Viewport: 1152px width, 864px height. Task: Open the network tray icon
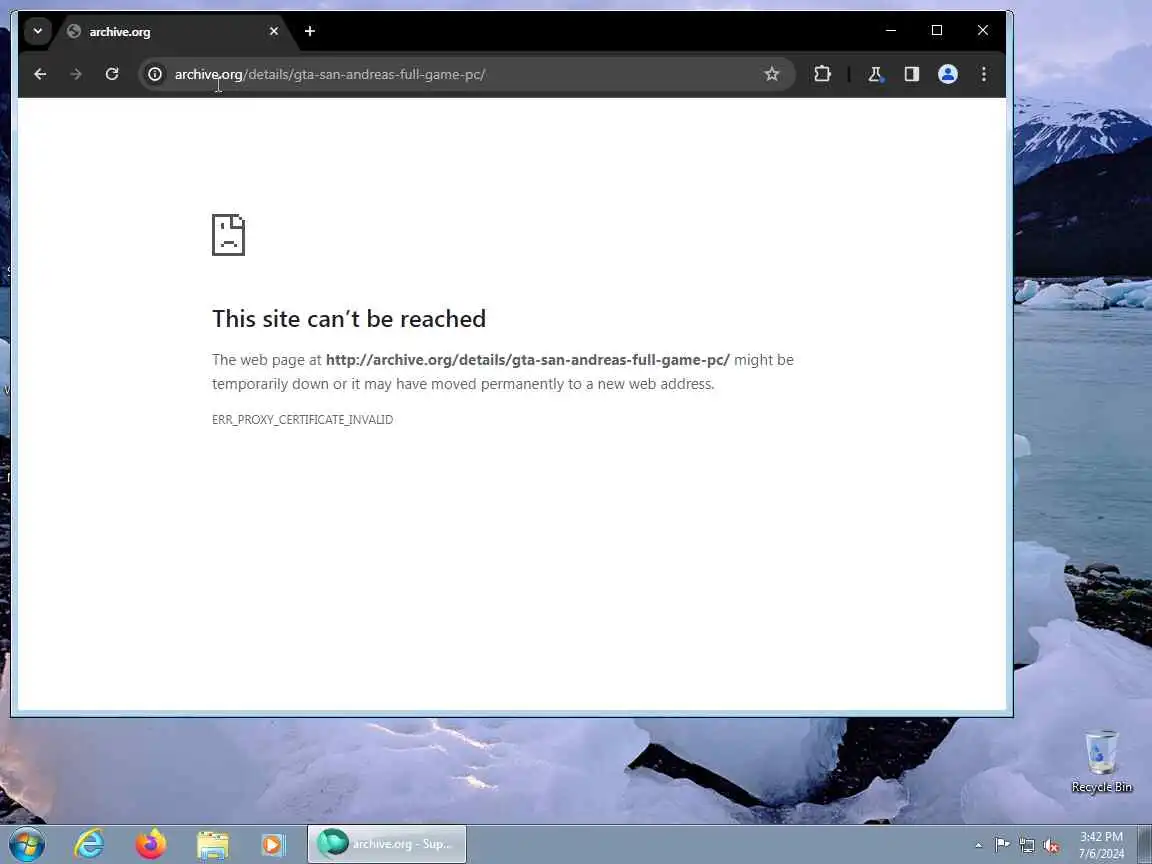pyautogui.click(x=1027, y=846)
